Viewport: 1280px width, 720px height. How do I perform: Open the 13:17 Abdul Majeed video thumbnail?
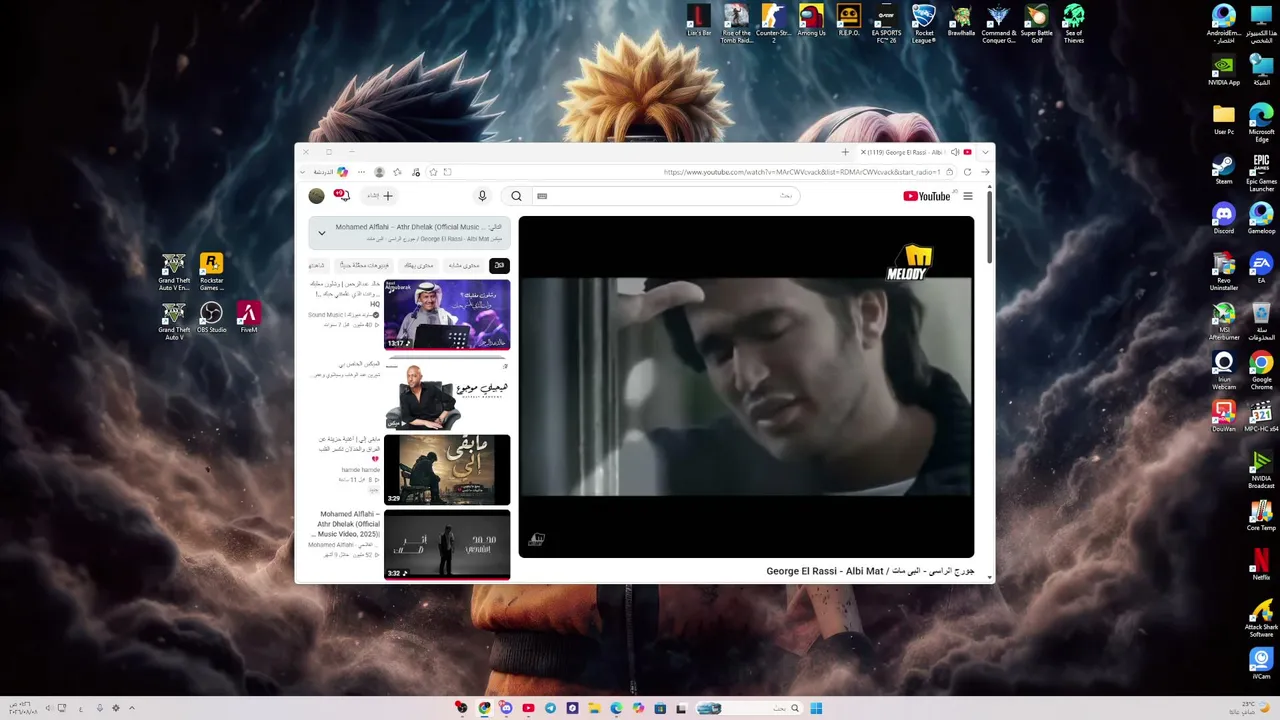point(447,315)
